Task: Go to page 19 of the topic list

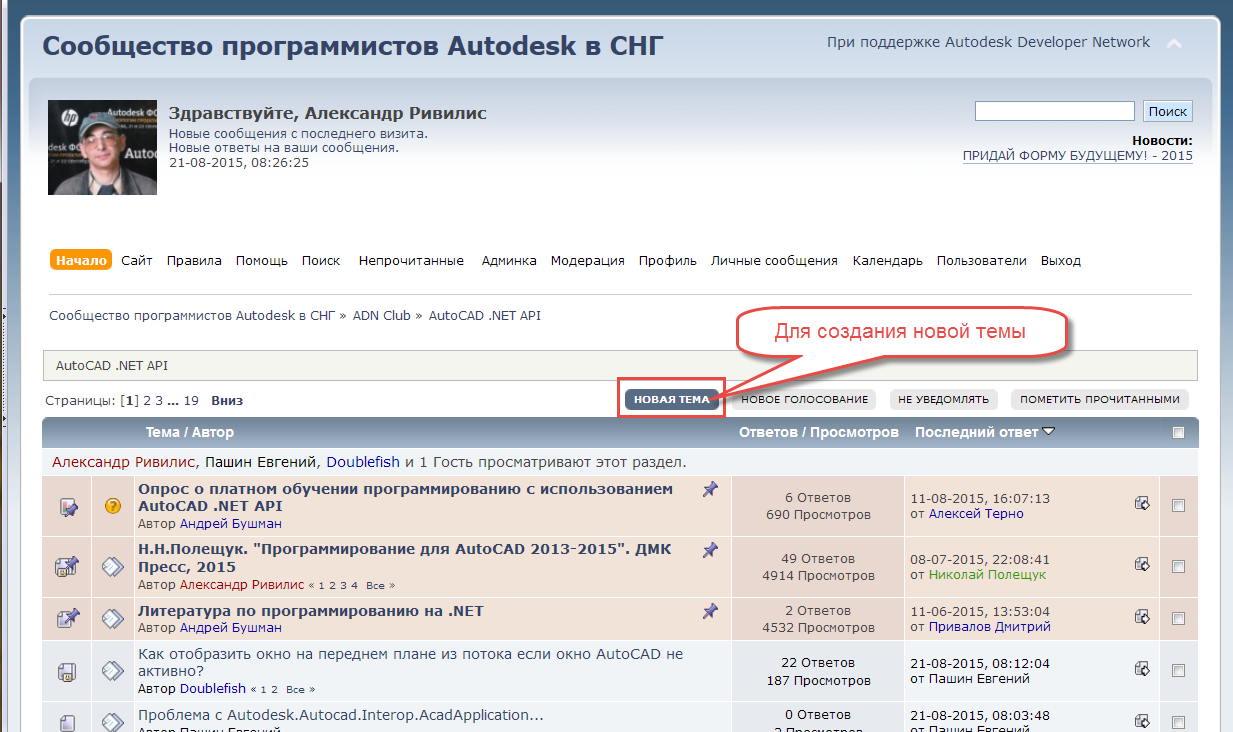Action: point(191,400)
